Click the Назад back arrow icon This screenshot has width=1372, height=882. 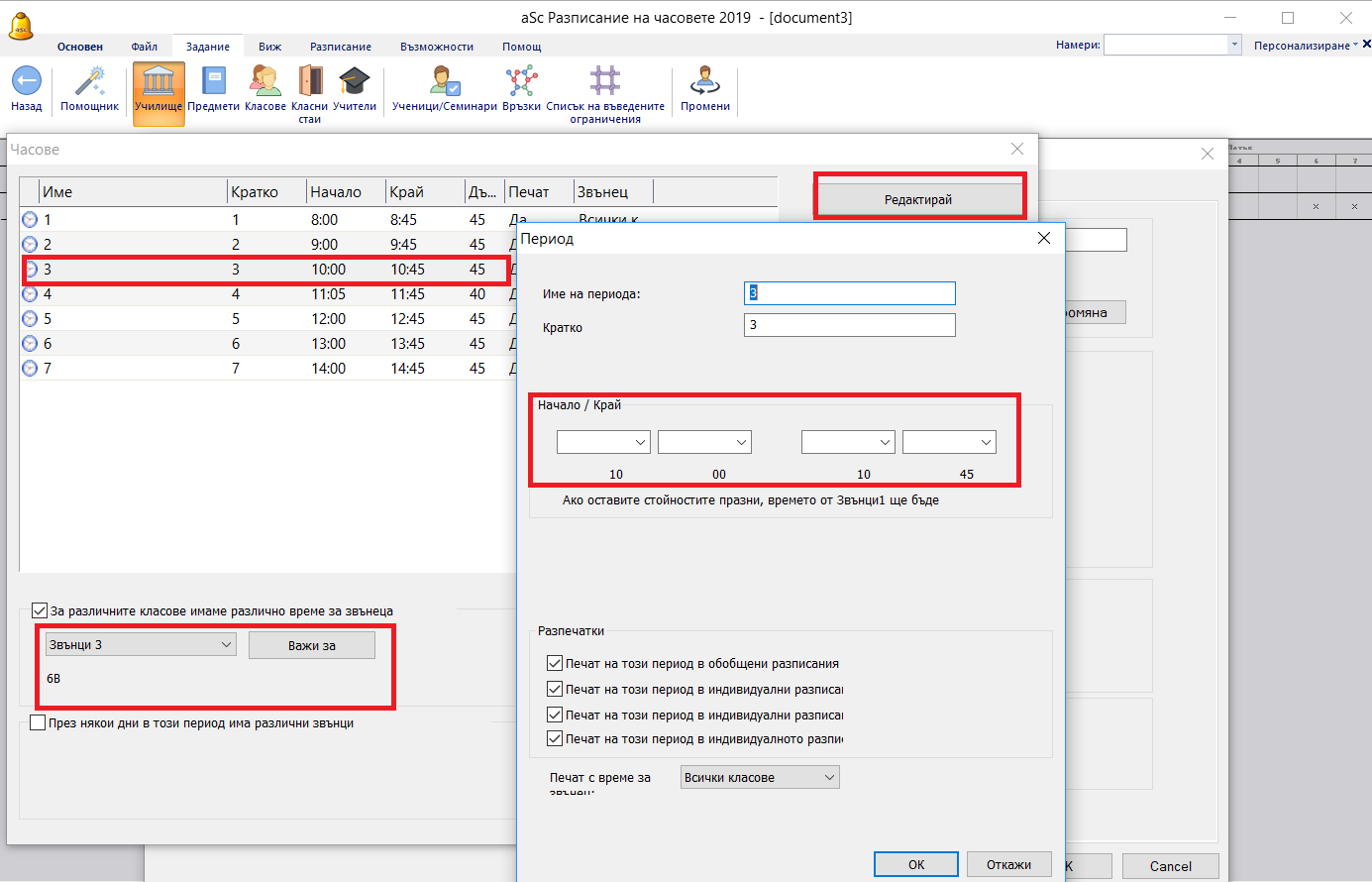tap(26, 82)
